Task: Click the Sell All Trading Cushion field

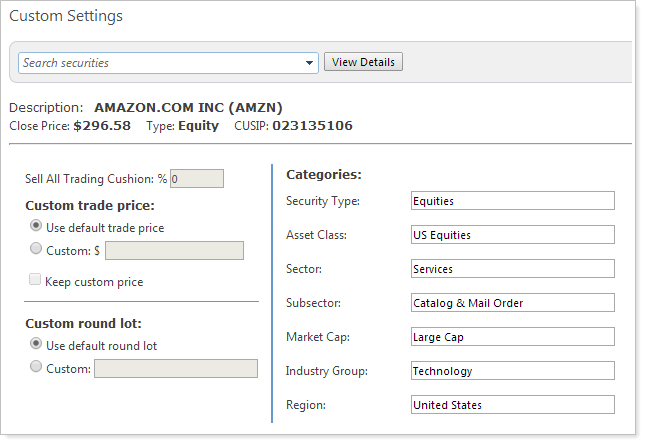Action: [x=196, y=179]
